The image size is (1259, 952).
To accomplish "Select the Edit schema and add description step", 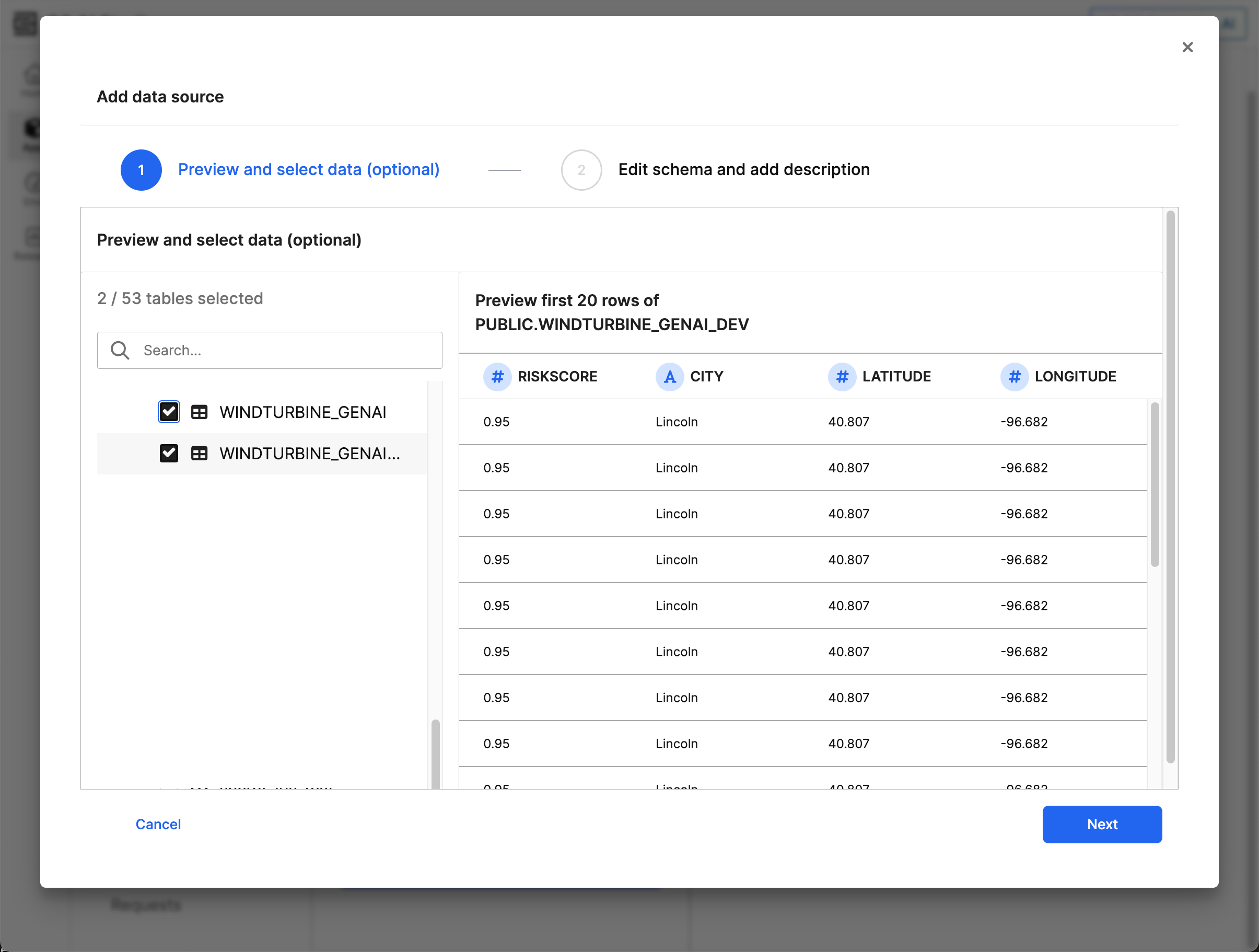I will click(x=743, y=170).
